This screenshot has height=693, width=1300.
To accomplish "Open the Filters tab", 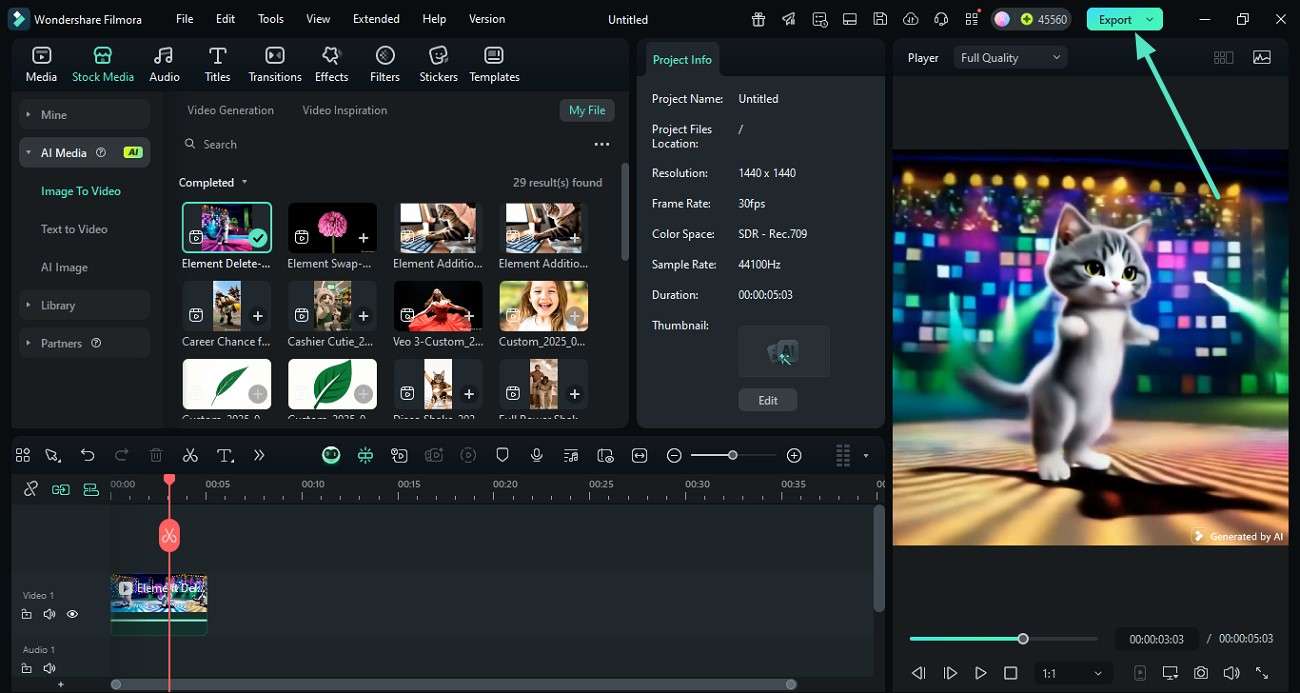I will (x=385, y=64).
